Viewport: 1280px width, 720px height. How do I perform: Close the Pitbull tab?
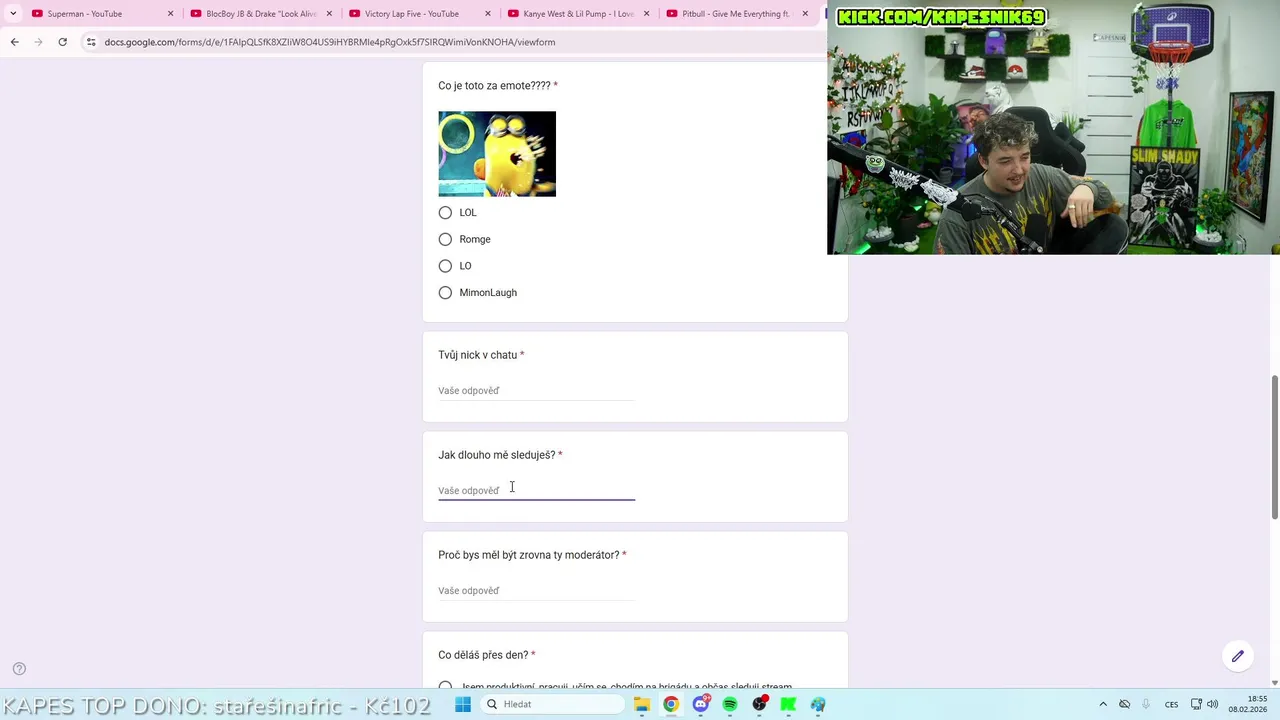click(806, 14)
